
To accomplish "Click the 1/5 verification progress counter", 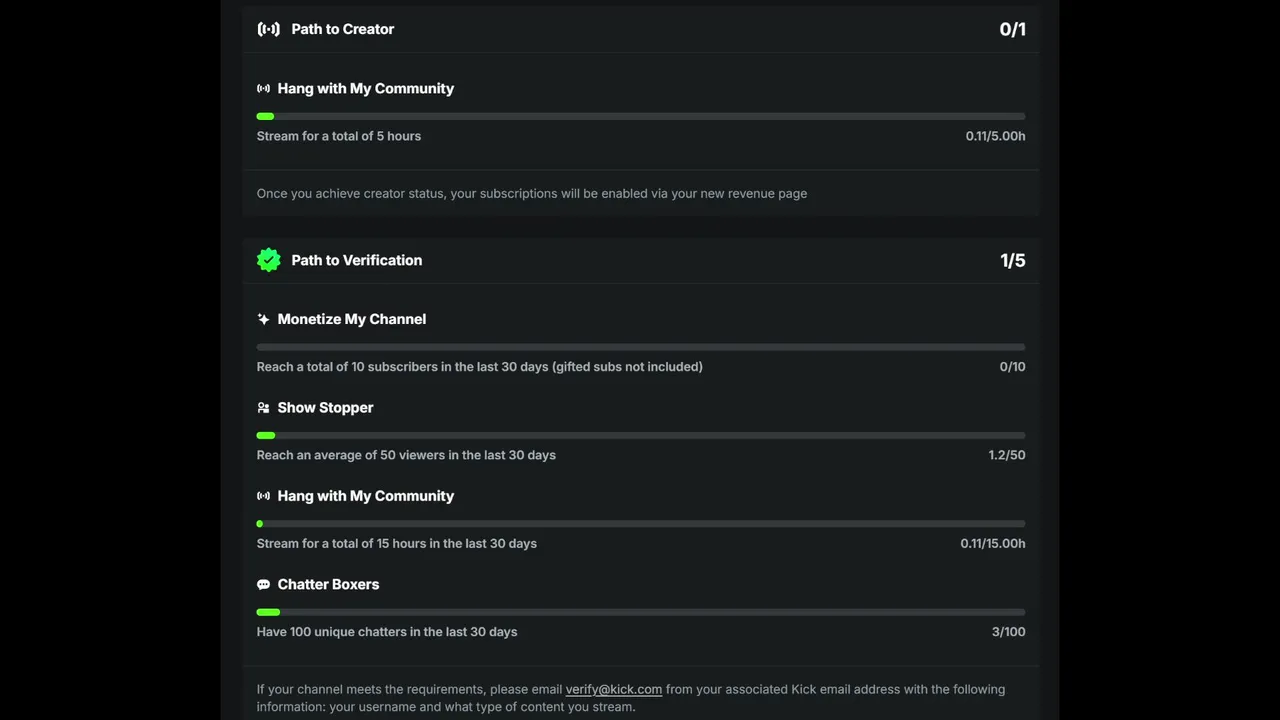I will (x=1012, y=260).
